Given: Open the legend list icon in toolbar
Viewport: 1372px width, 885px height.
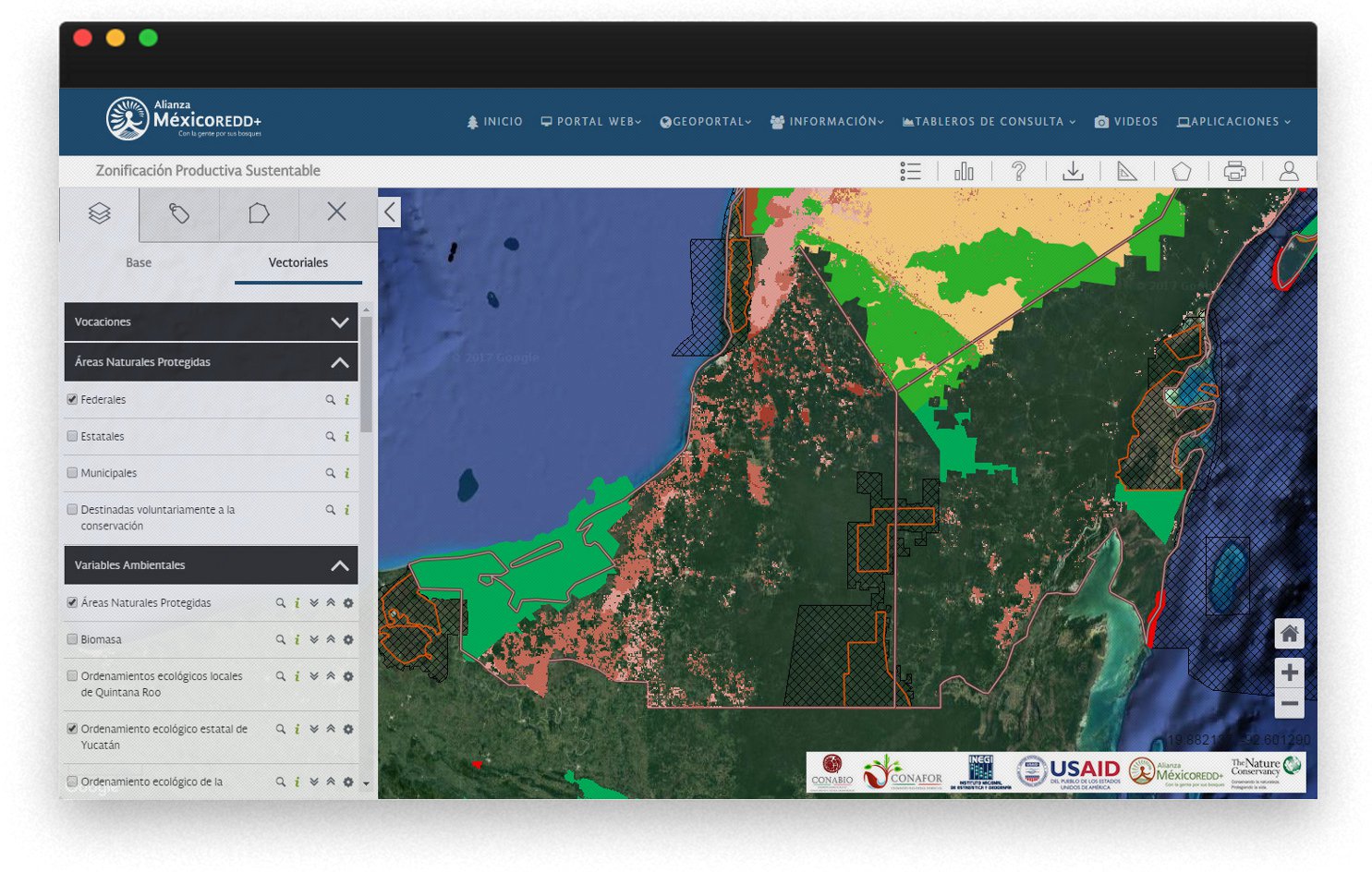Looking at the screenshot, I should (x=910, y=171).
